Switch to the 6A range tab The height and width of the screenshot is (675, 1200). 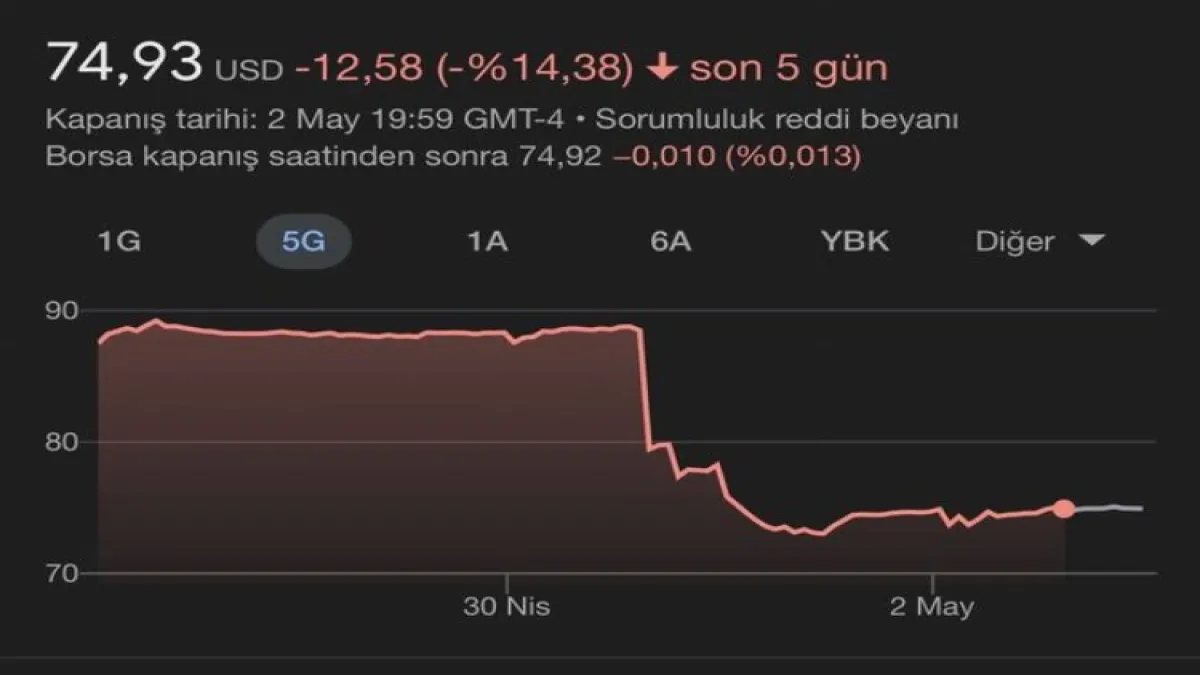(670, 241)
